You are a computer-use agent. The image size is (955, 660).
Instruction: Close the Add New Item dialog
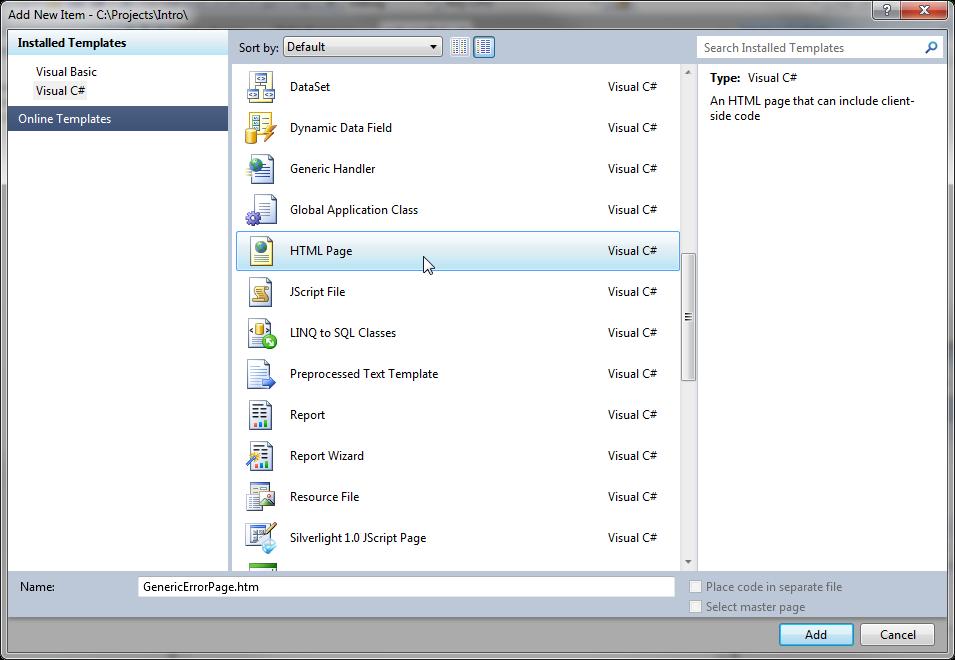coord(923,10)
